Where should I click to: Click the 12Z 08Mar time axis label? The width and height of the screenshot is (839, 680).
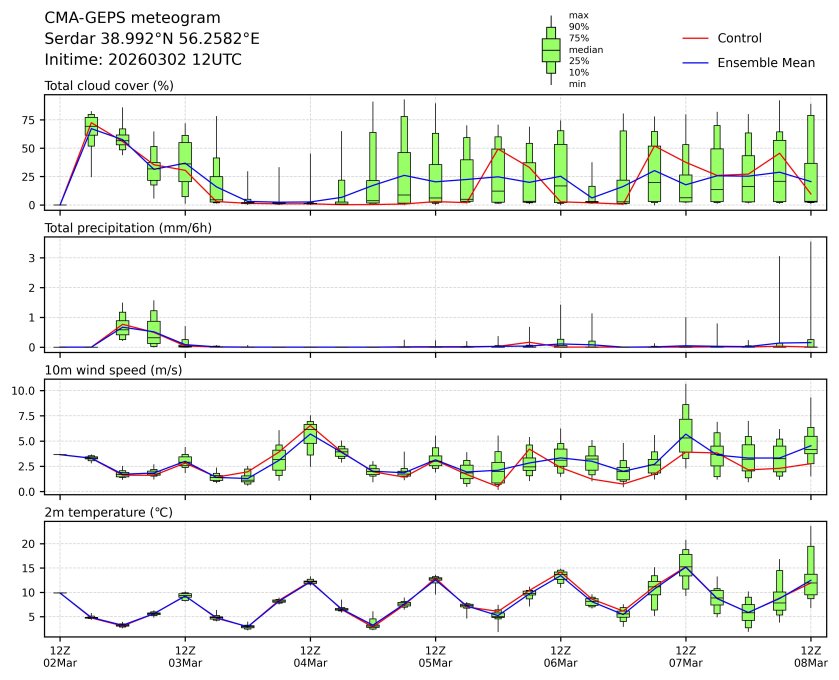pyautogui.click(x=810, y=656)
